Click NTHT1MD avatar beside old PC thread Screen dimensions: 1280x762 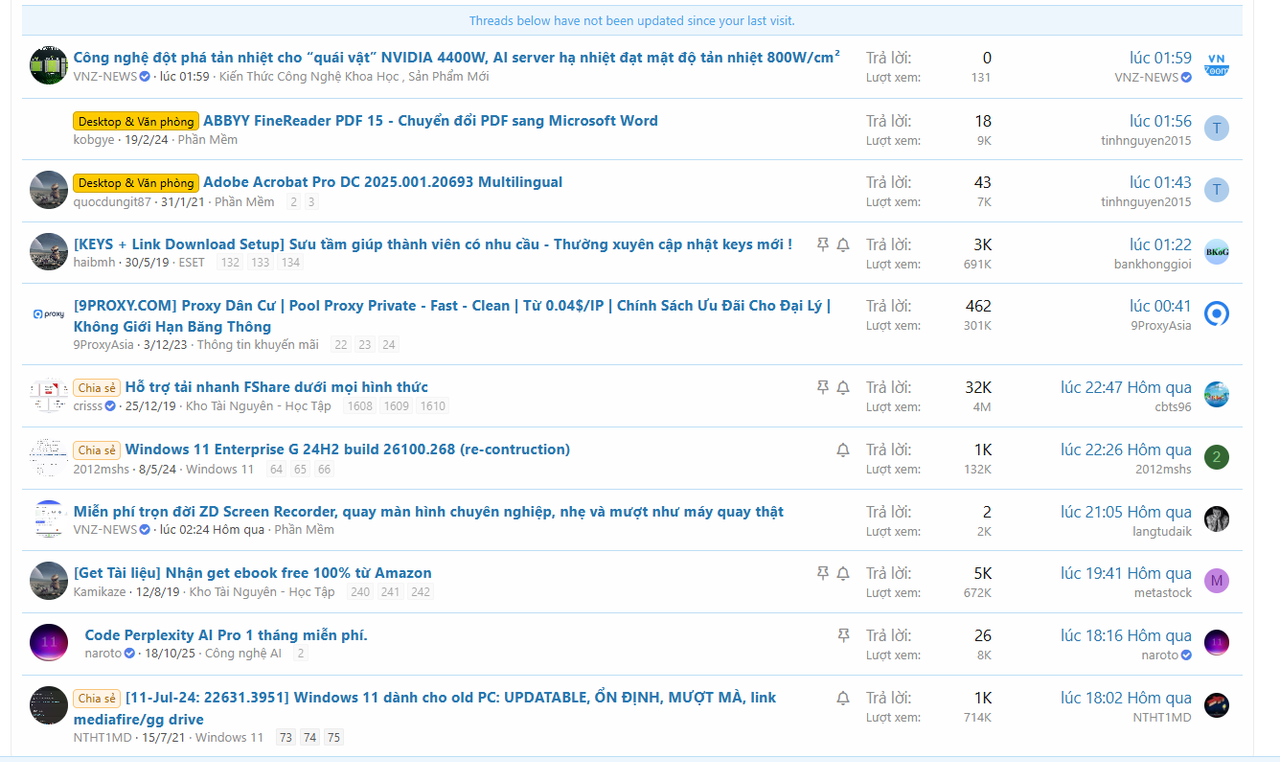point(48,706)
